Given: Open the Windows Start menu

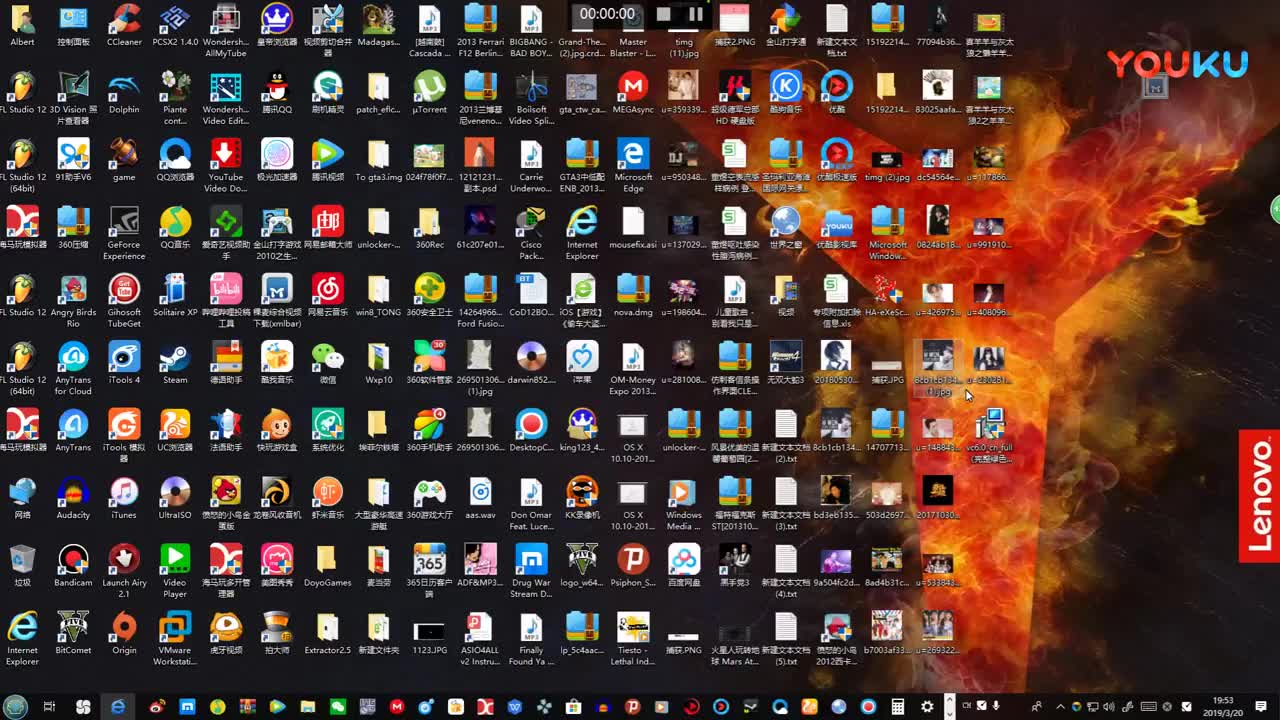Looking at the screenshot, I should pyautogui.click(x=15, y=706).
